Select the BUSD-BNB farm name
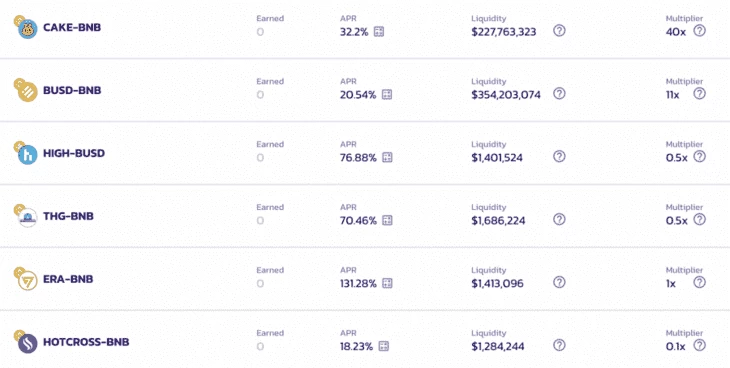Viewport: 730px width, 368px height. 72,90
